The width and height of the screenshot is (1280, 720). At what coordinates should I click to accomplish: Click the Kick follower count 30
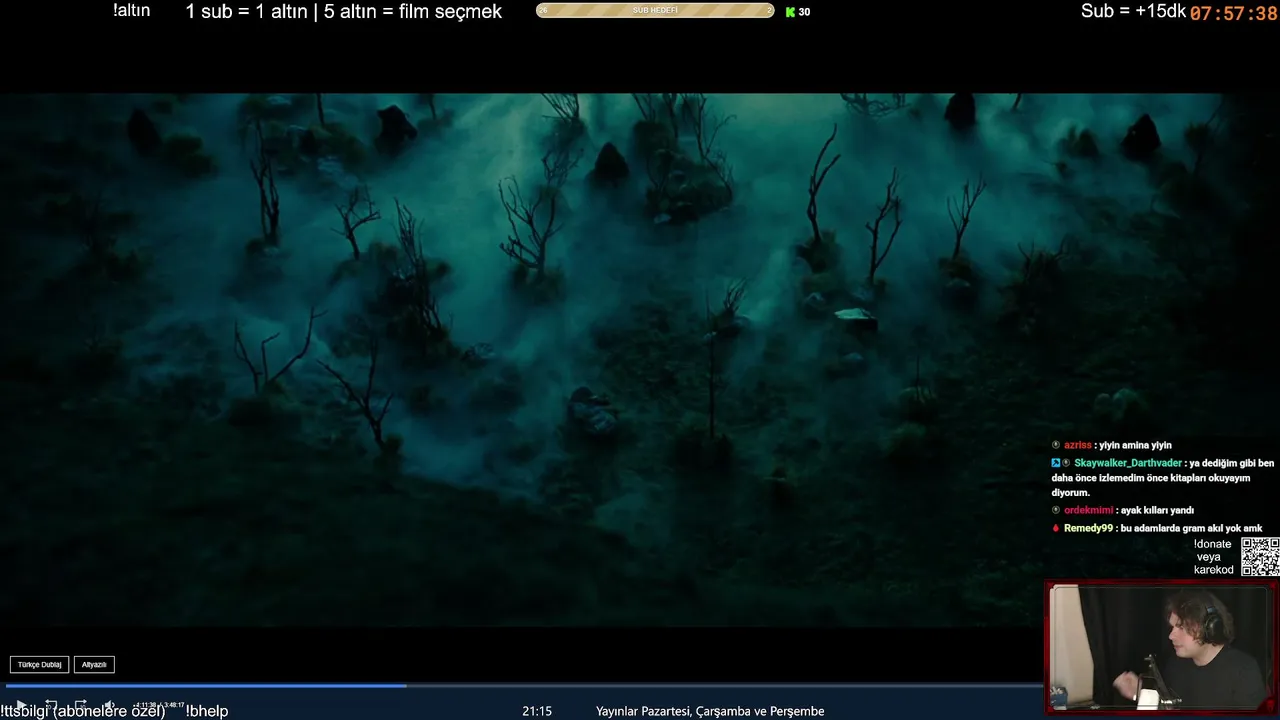point(804,12)
